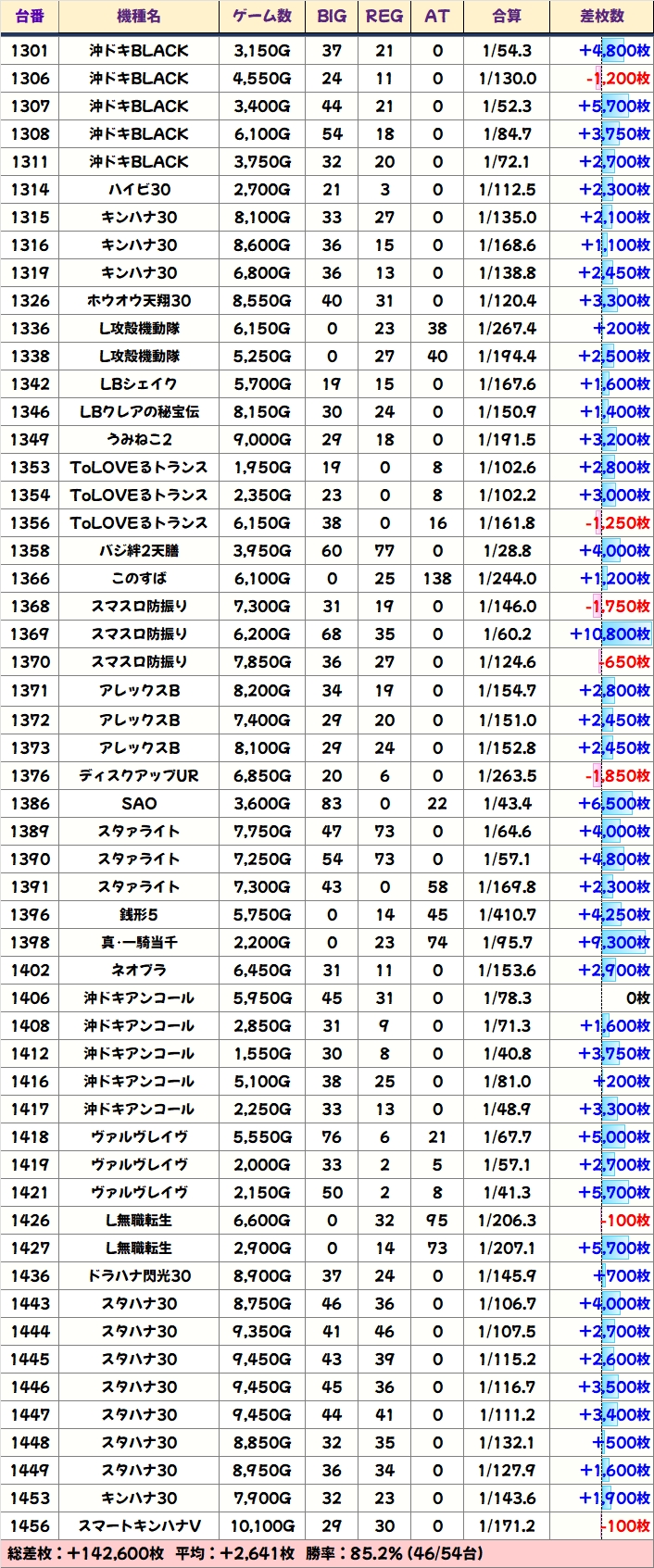Click the BIG column header
The width and height of the screenshot is (654, 1568).
(332, 17)
